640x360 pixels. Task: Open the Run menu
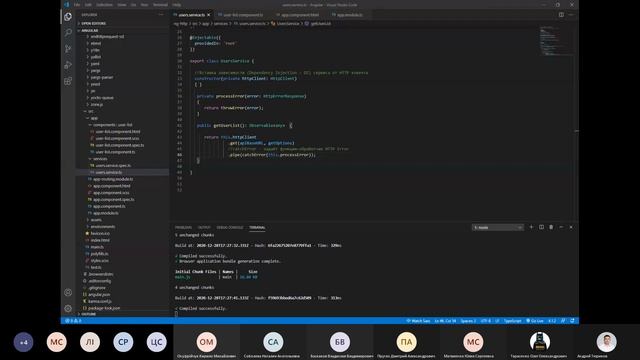(144, 5)
